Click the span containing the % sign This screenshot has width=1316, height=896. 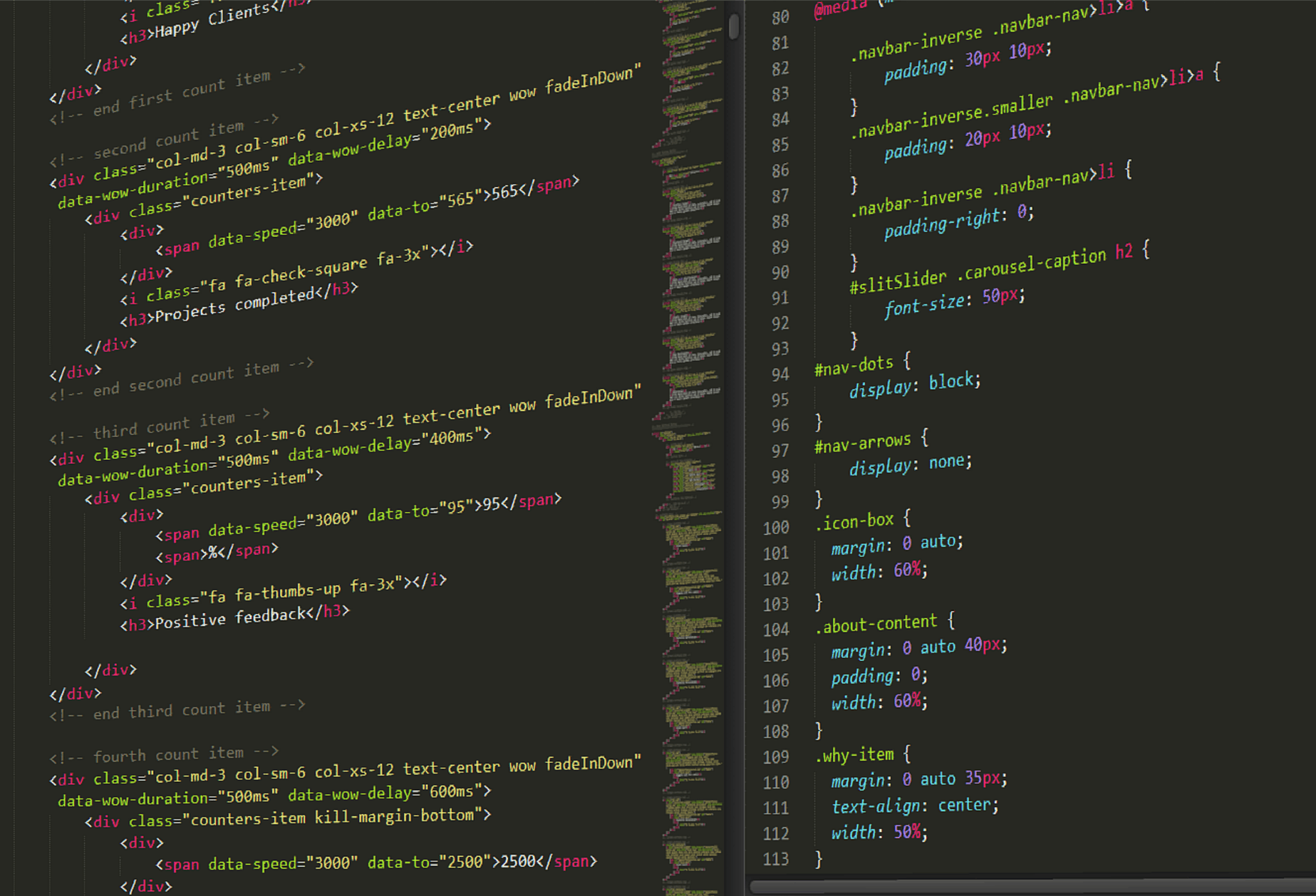217,552
